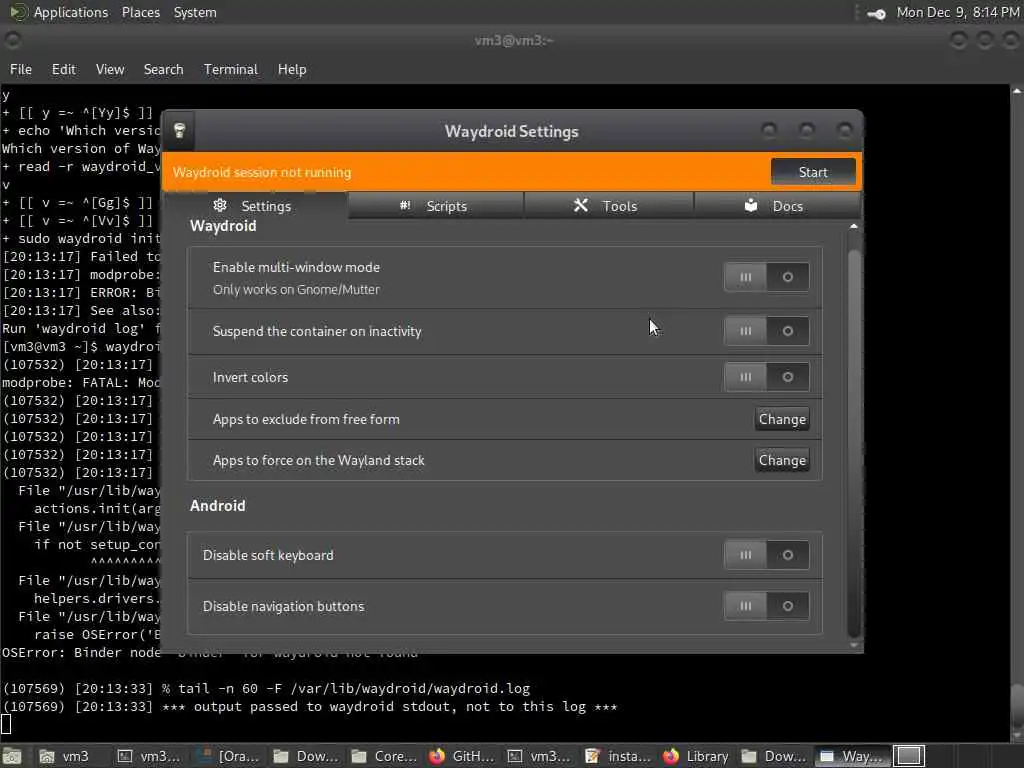Screen dimensions: 1024x768
Task: Click the Waydroid Settings vertical scrollbar
Action: click(x=854, y=443)
